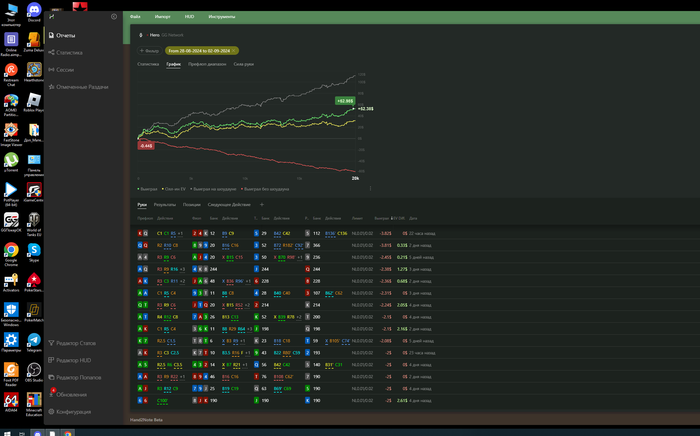This screenshot has height=436, width=700.
Task: Open Отмеченные Раздачи marked hands
Action: (82, 87)
